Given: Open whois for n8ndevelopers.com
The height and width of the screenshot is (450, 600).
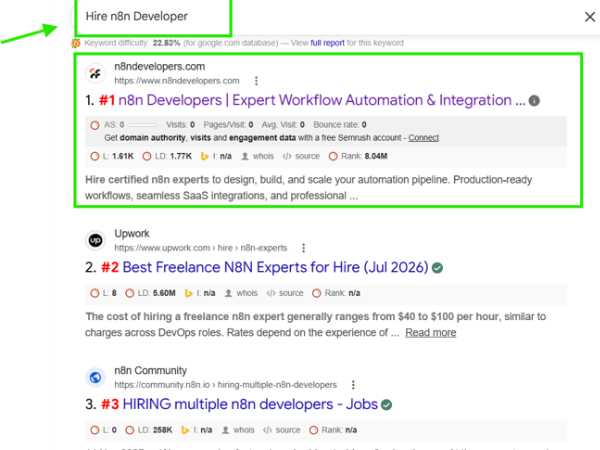Looking at the screenshot, I should click(258, 156).
